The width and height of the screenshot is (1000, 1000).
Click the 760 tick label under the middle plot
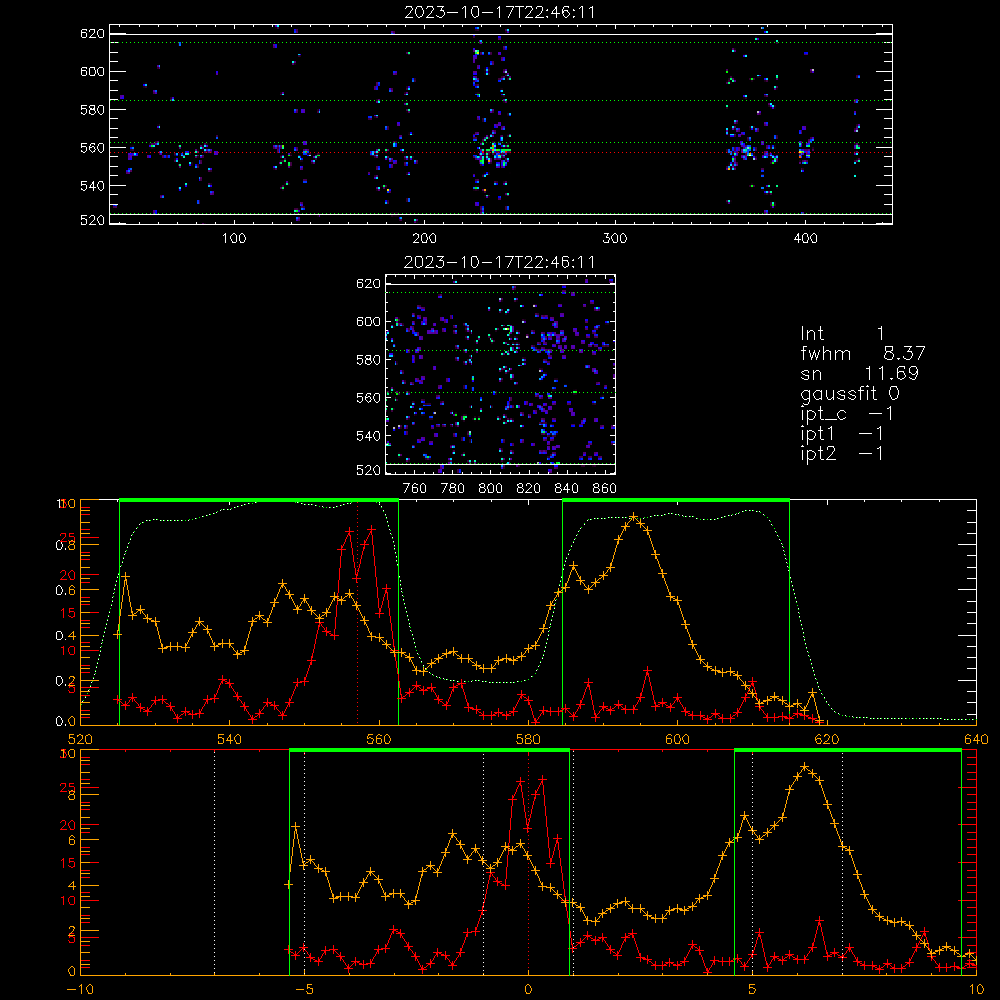[x=415, y=489]
